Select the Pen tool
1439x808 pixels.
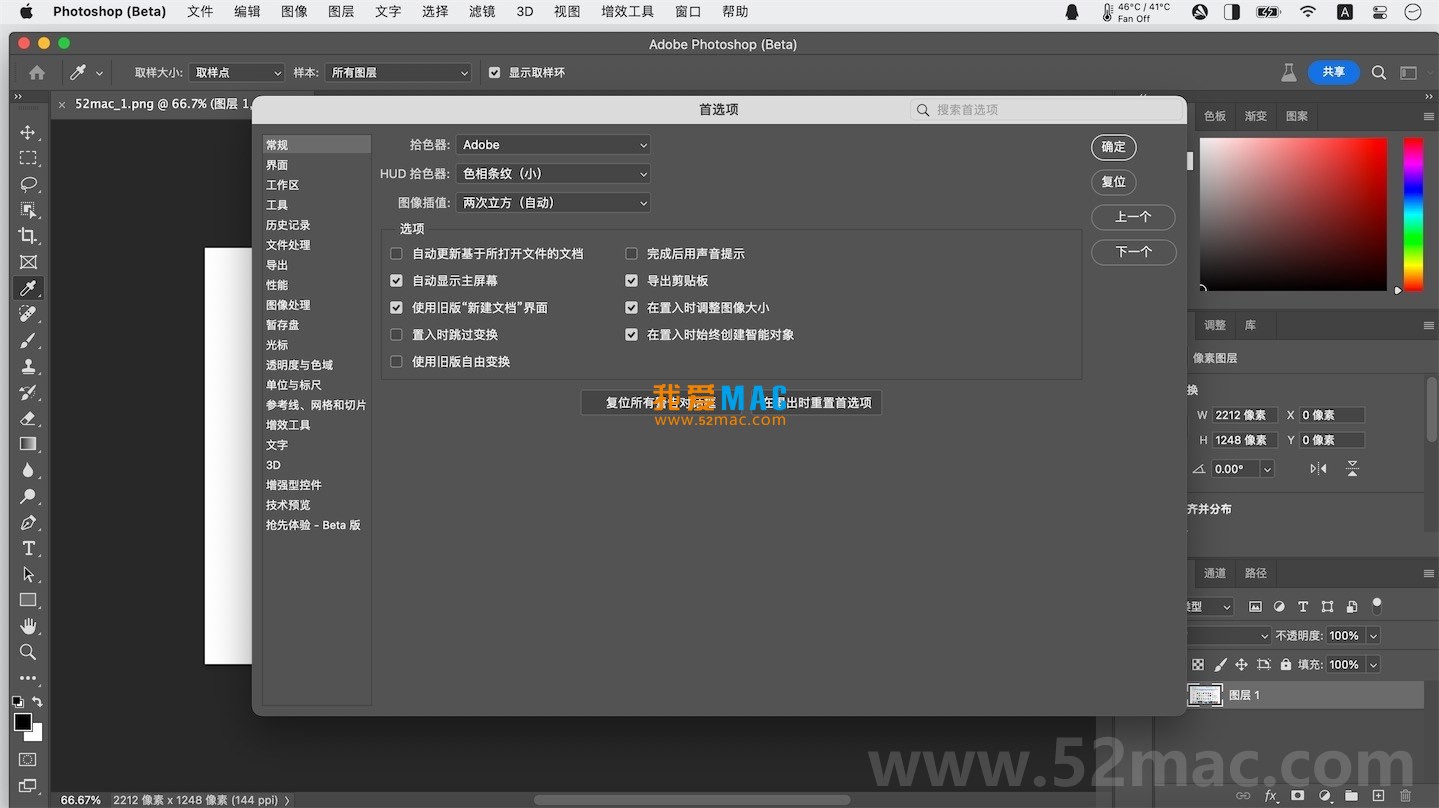click(28, 522)
